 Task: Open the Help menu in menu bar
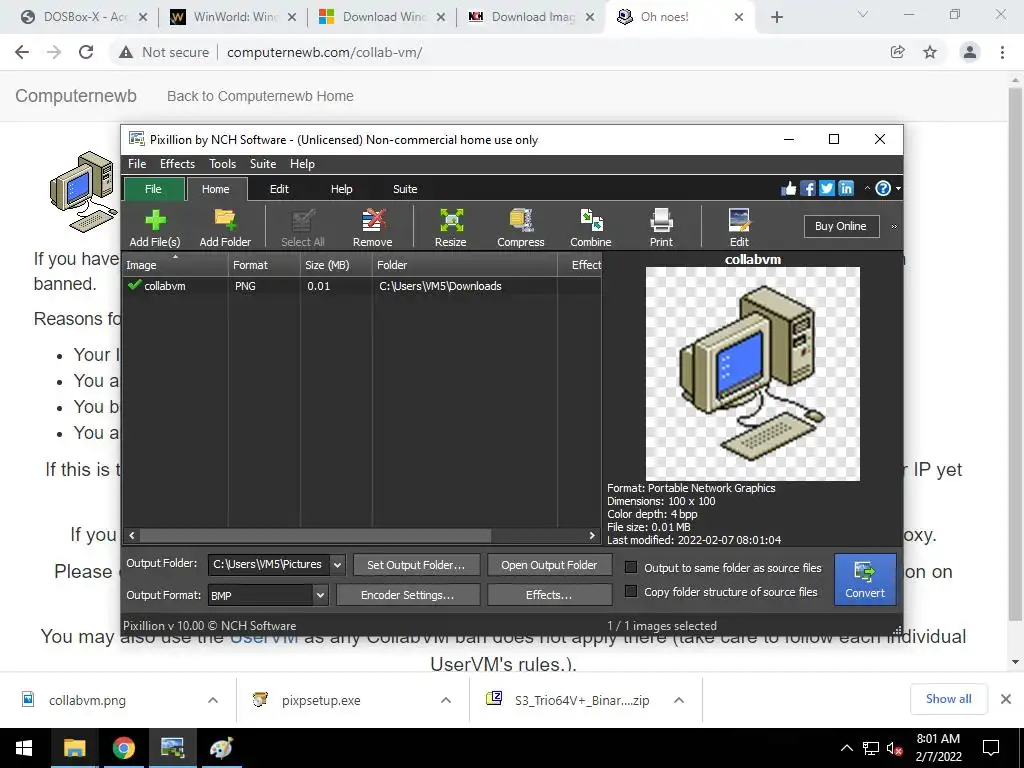click(x=302, y=164)
